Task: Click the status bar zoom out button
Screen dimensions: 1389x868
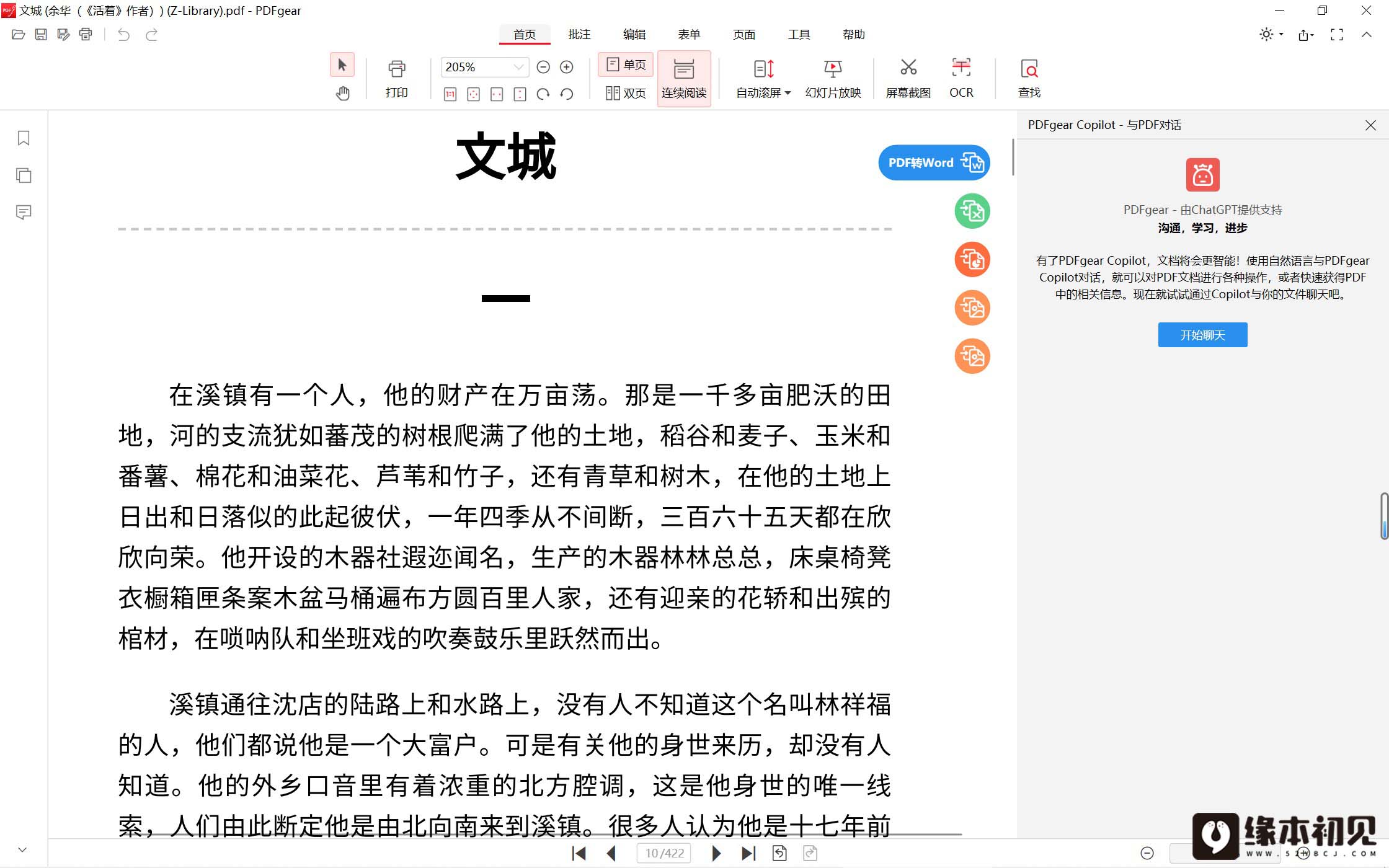Action: tap(1147, 854)
